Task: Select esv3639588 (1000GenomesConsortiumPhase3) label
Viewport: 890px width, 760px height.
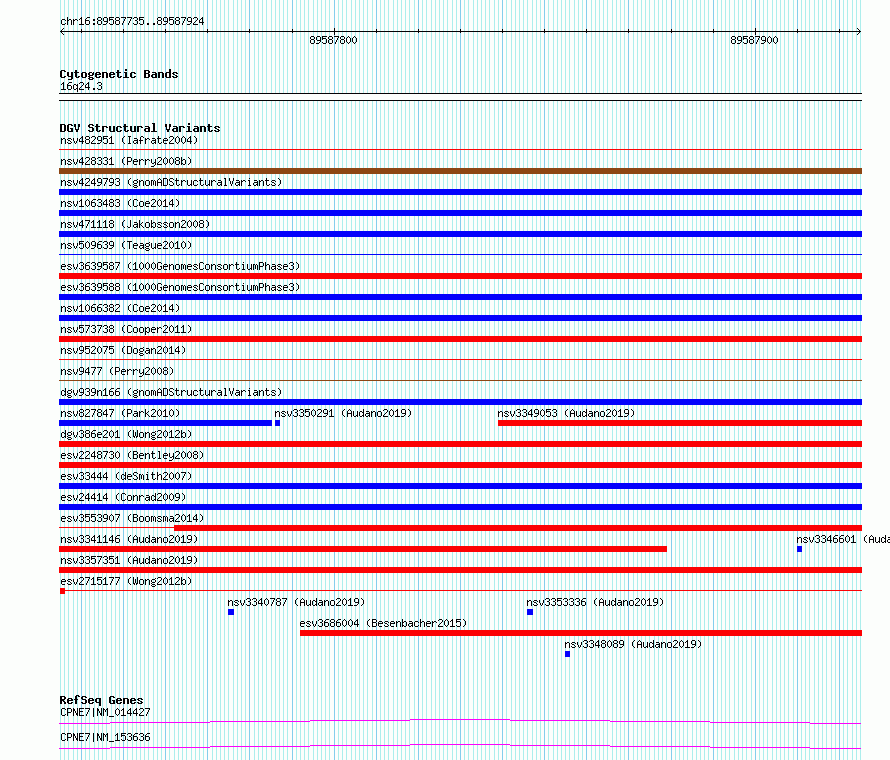Action: pyautogui.click(x=180, y=287)
